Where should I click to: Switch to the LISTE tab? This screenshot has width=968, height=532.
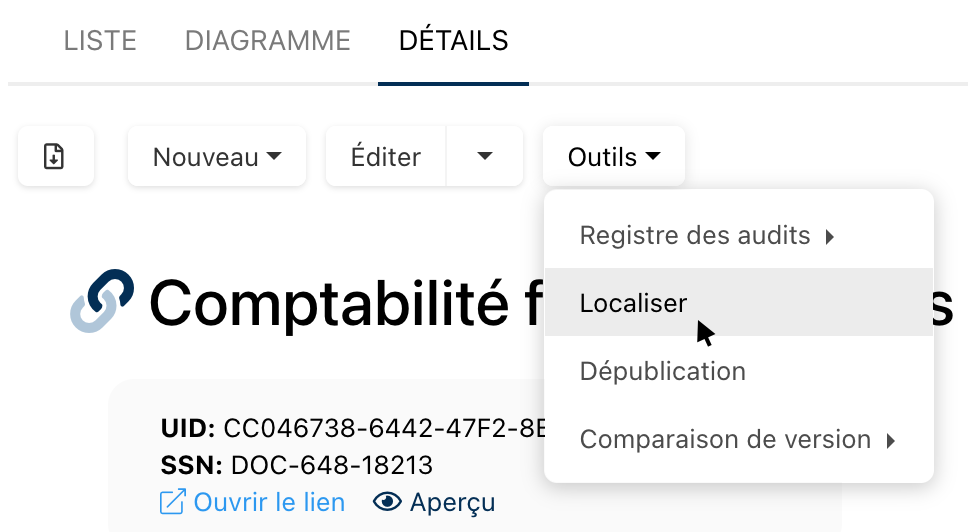point(100,41)
